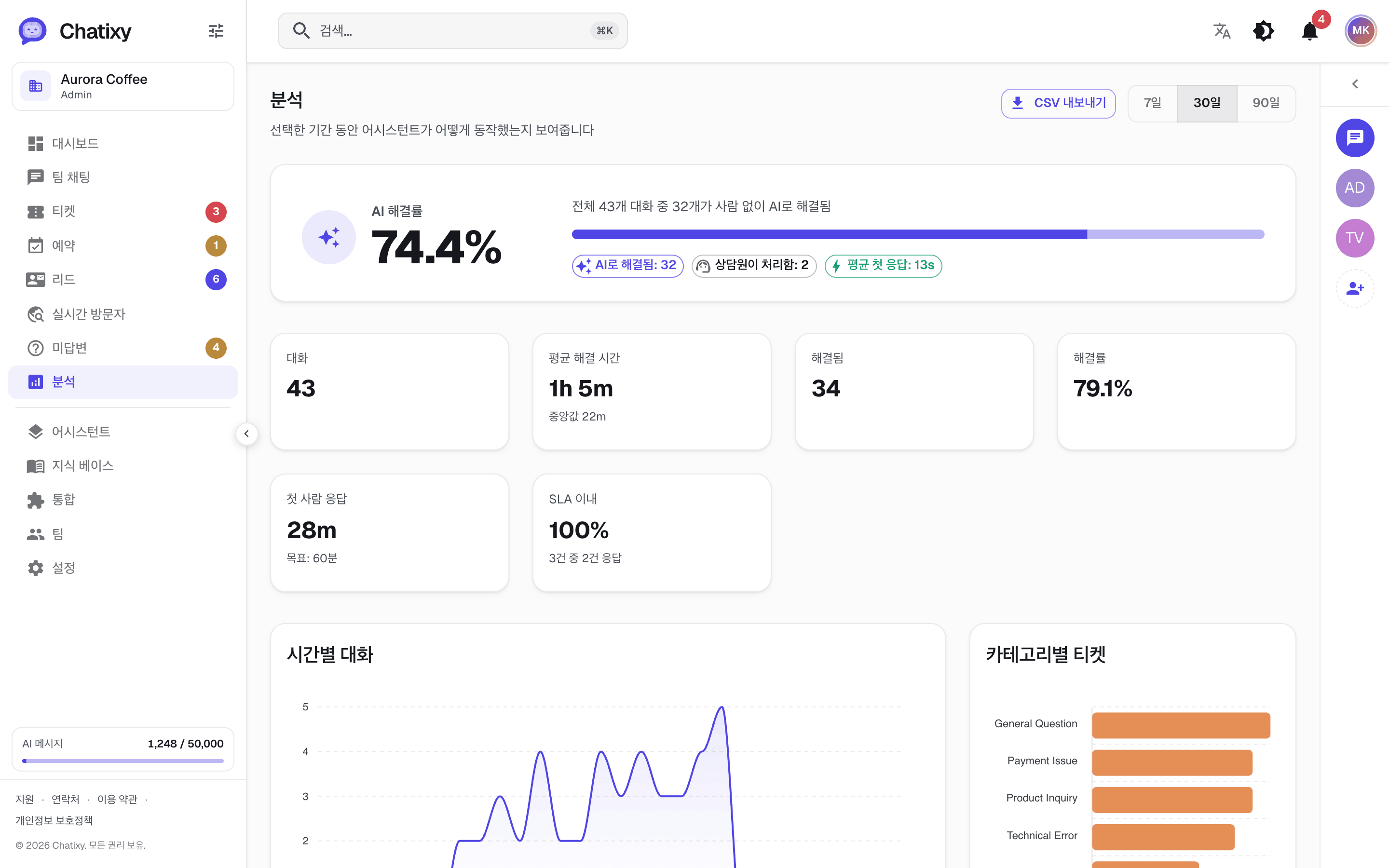
Task: Switch to the 30일 period
Action: (x=1207, y=103)
